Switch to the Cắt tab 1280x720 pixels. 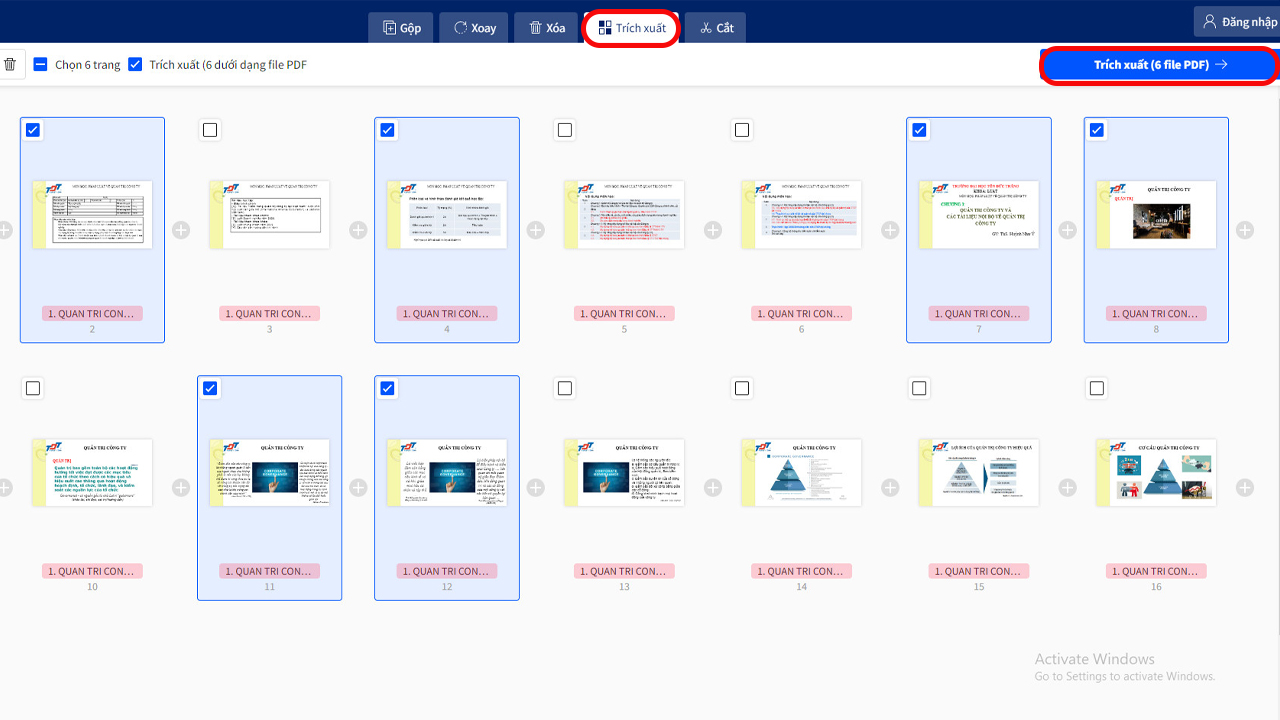tap(715, 27)
